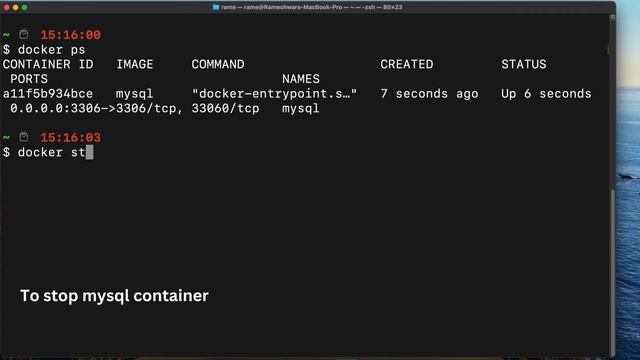Click the CONTAINER ID column header

[48, 64]
